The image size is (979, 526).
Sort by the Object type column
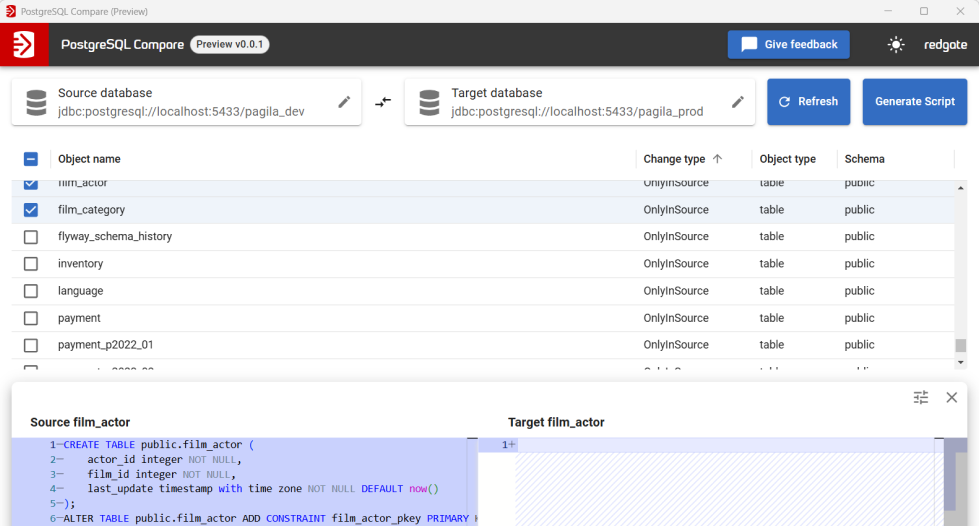pos(787,159)
